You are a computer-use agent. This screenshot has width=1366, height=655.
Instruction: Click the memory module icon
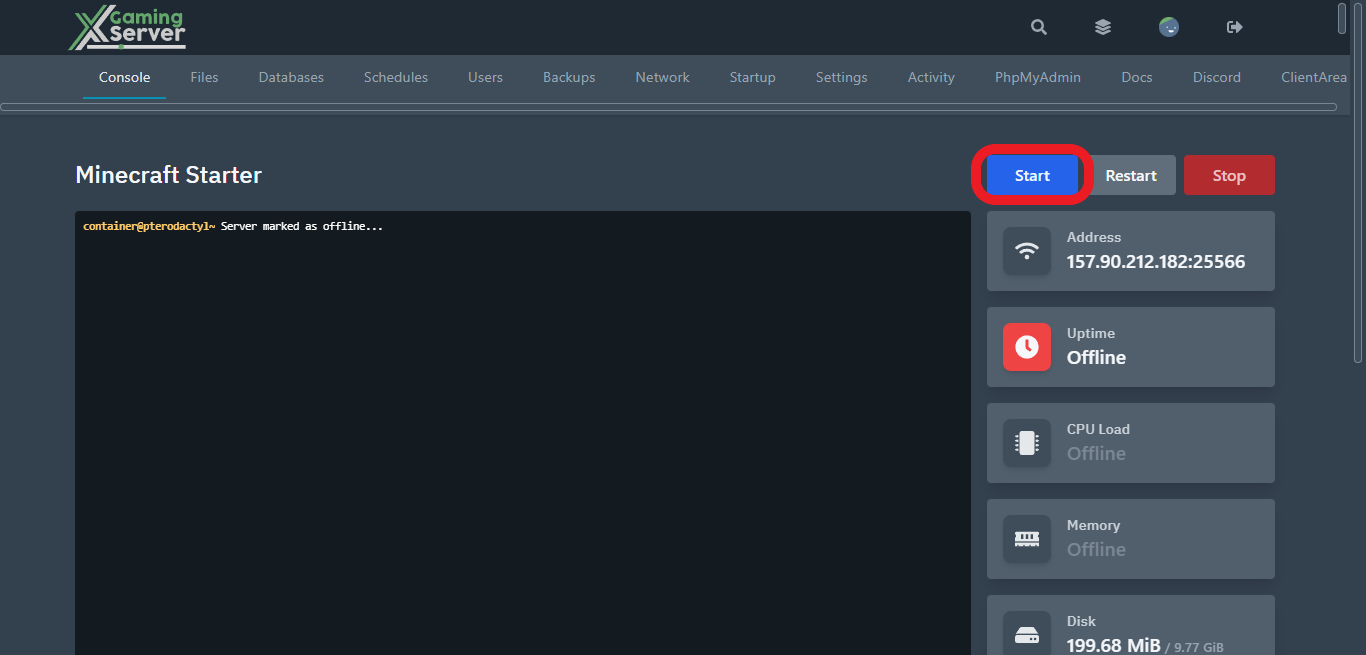[x=1027, y=539]
